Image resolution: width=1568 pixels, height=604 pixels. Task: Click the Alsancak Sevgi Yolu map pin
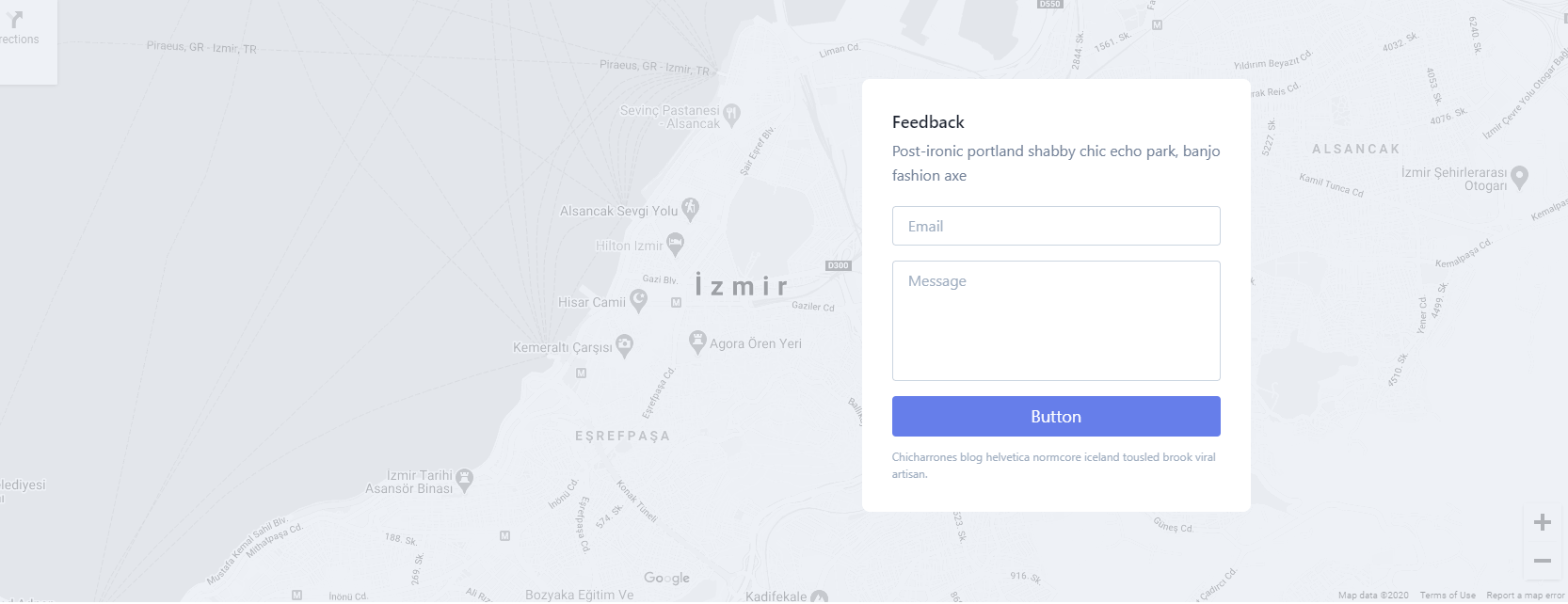point(690,209)
